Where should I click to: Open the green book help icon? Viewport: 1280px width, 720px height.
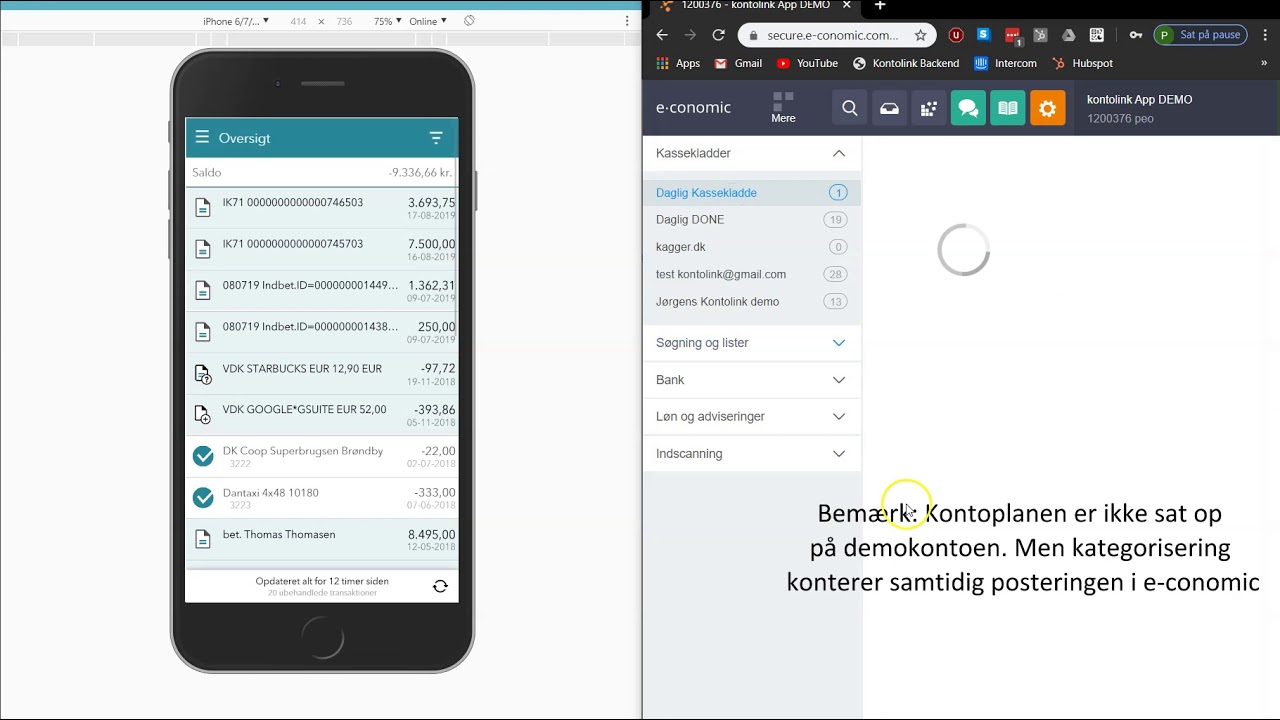(1008, 108)
